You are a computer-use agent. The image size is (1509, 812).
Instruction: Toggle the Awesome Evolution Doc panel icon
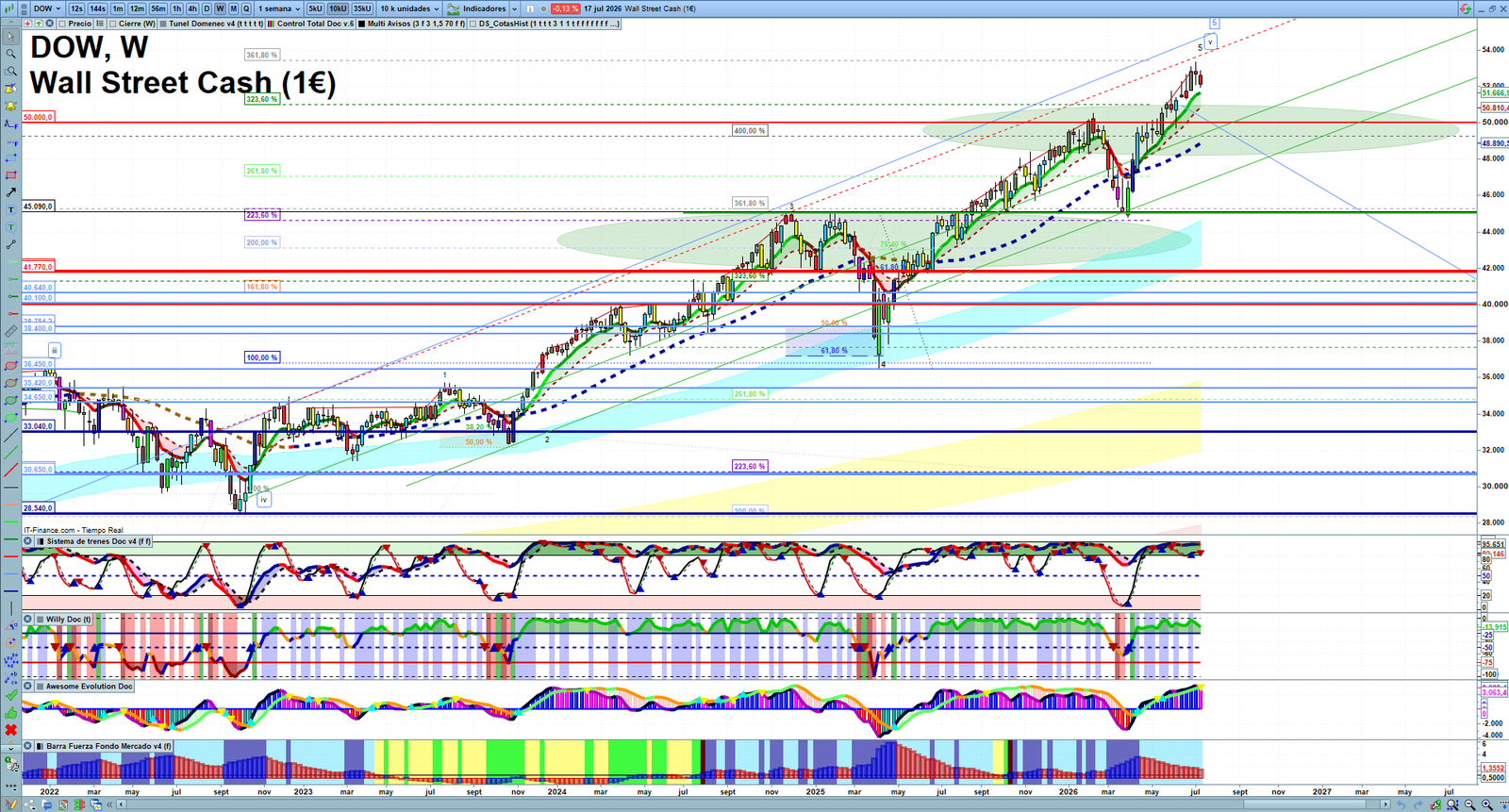tap(41, 686)
